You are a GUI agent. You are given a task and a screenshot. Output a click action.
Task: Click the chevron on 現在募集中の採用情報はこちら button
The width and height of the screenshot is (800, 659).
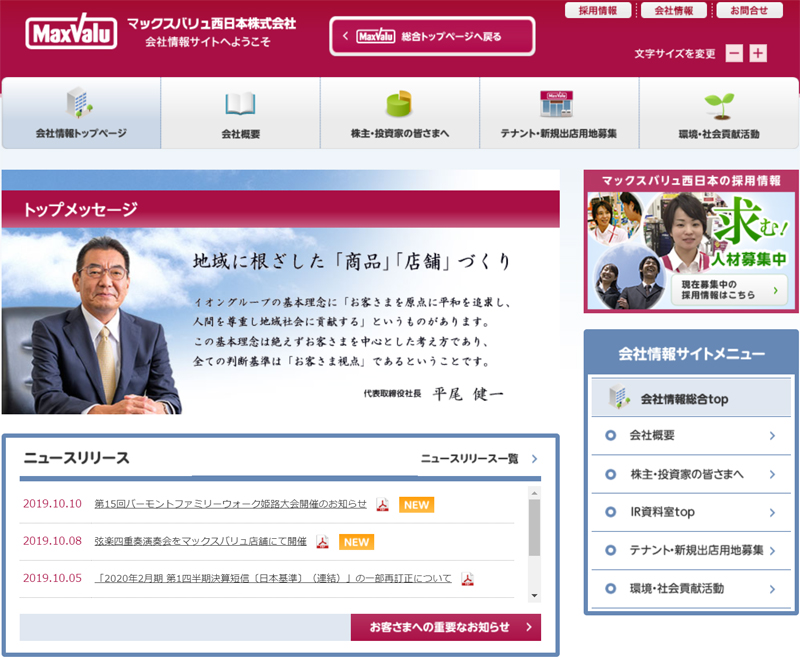776,290
